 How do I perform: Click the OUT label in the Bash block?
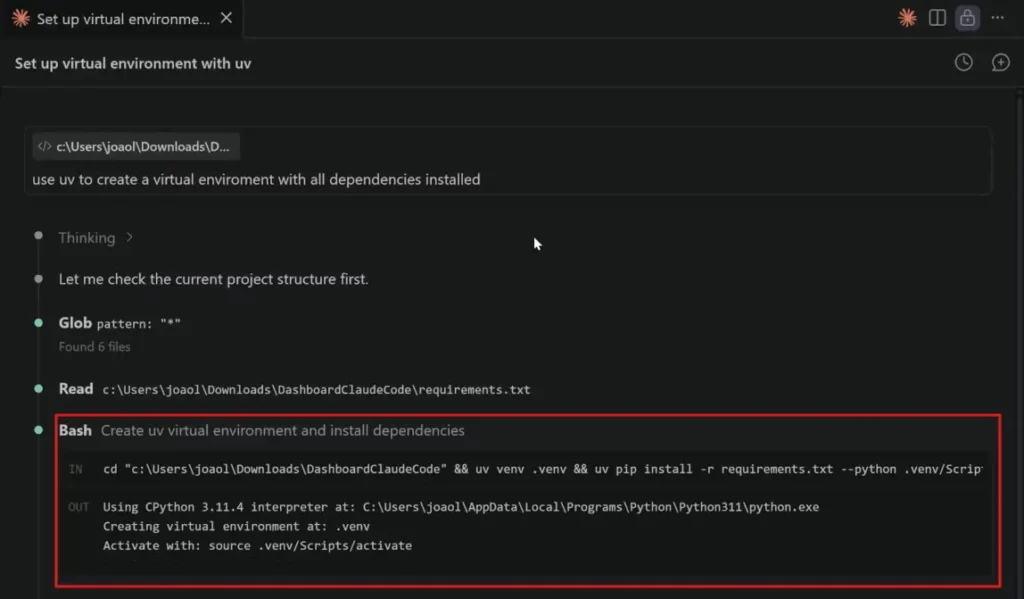(x=78, y=507)
